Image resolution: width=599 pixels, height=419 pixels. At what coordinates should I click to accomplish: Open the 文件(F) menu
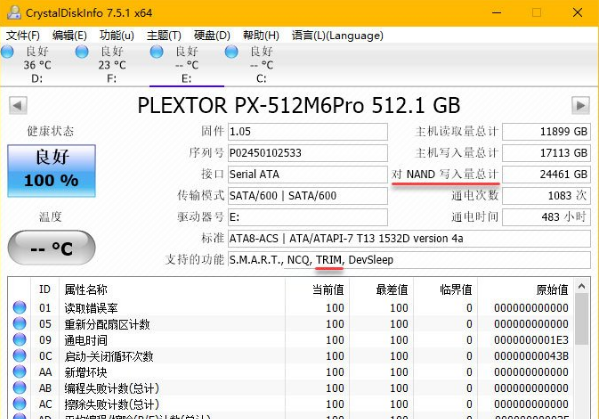click(23, 36)
